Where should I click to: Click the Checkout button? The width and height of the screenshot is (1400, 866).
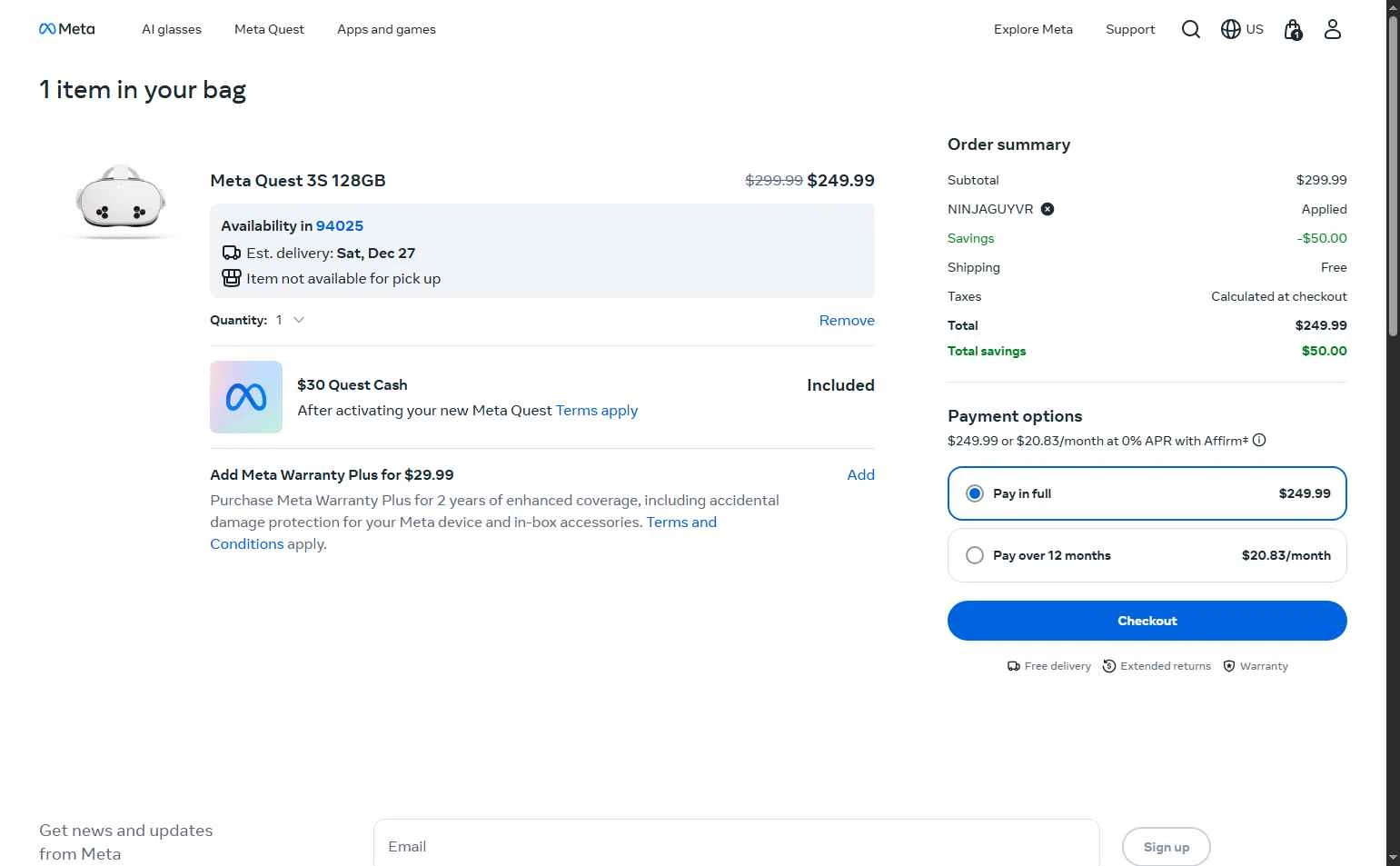1147,621
